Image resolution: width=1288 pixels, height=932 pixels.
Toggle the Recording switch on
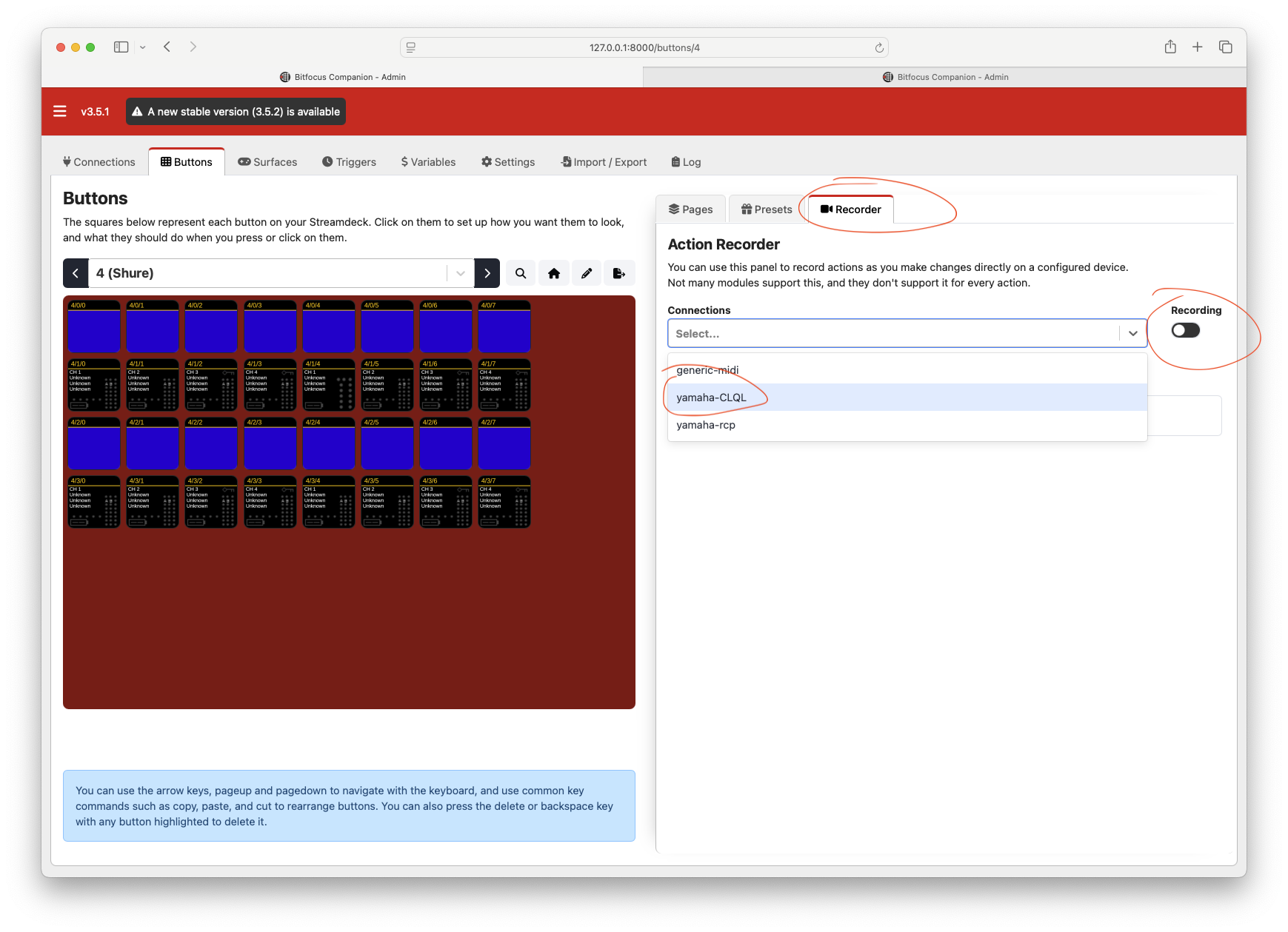[1185, 330]
